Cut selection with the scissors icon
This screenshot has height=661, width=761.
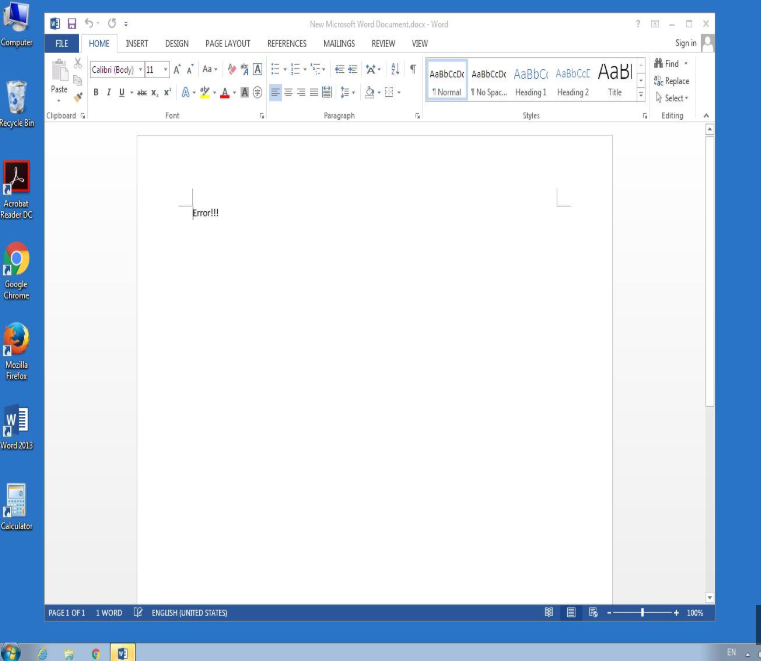pyautogui.click(x=78, y=63)
